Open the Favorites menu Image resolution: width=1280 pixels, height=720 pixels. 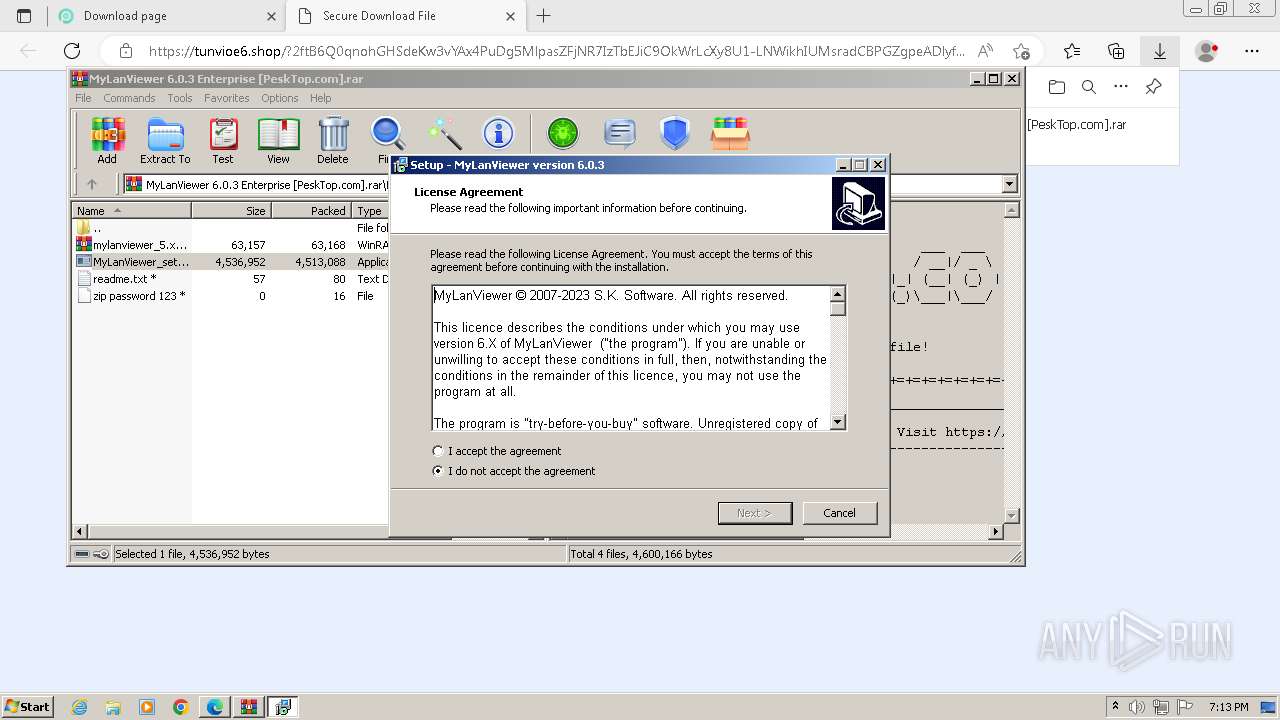point(227,98)
